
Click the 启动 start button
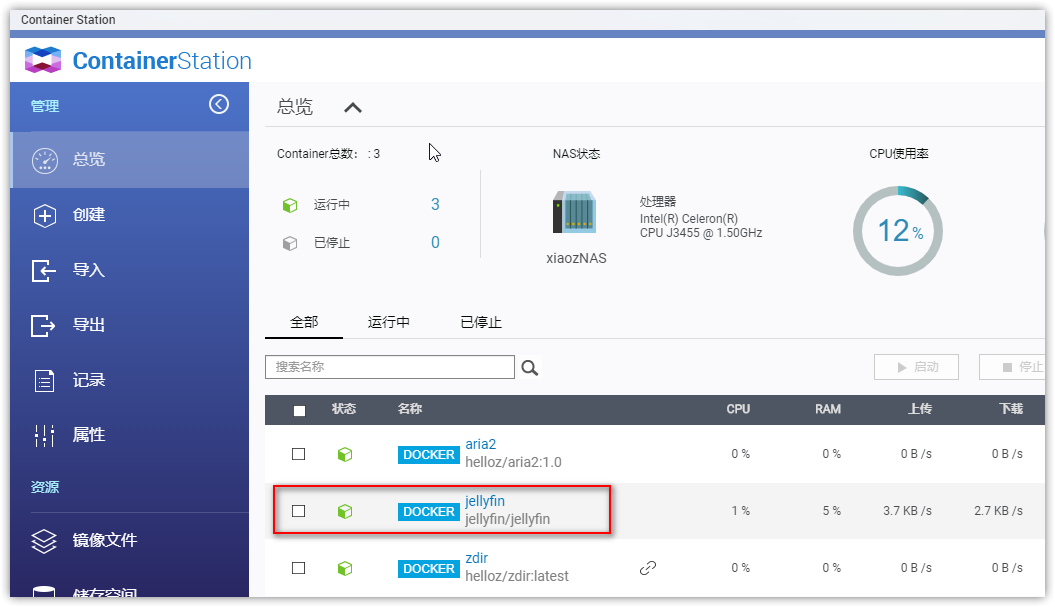(x=916, y=367)
